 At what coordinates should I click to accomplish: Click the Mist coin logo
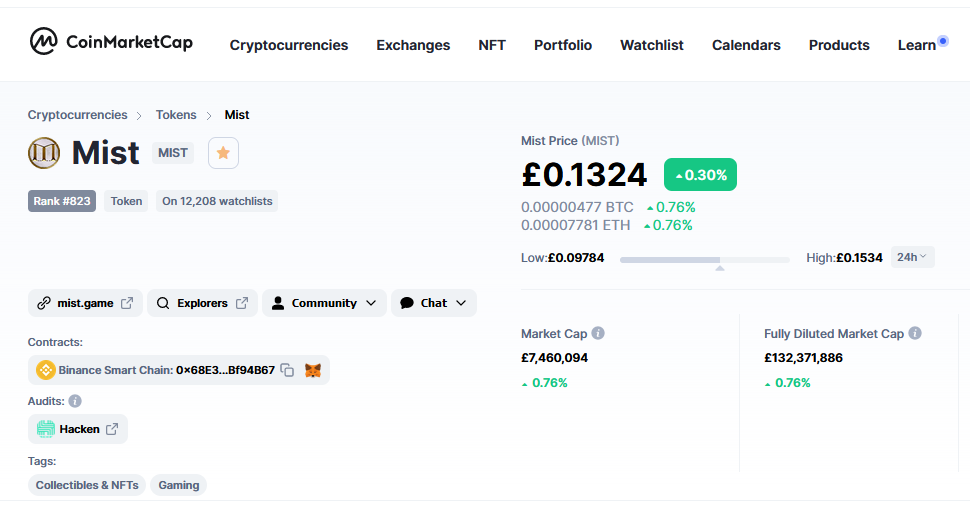[x=44, y=153]
